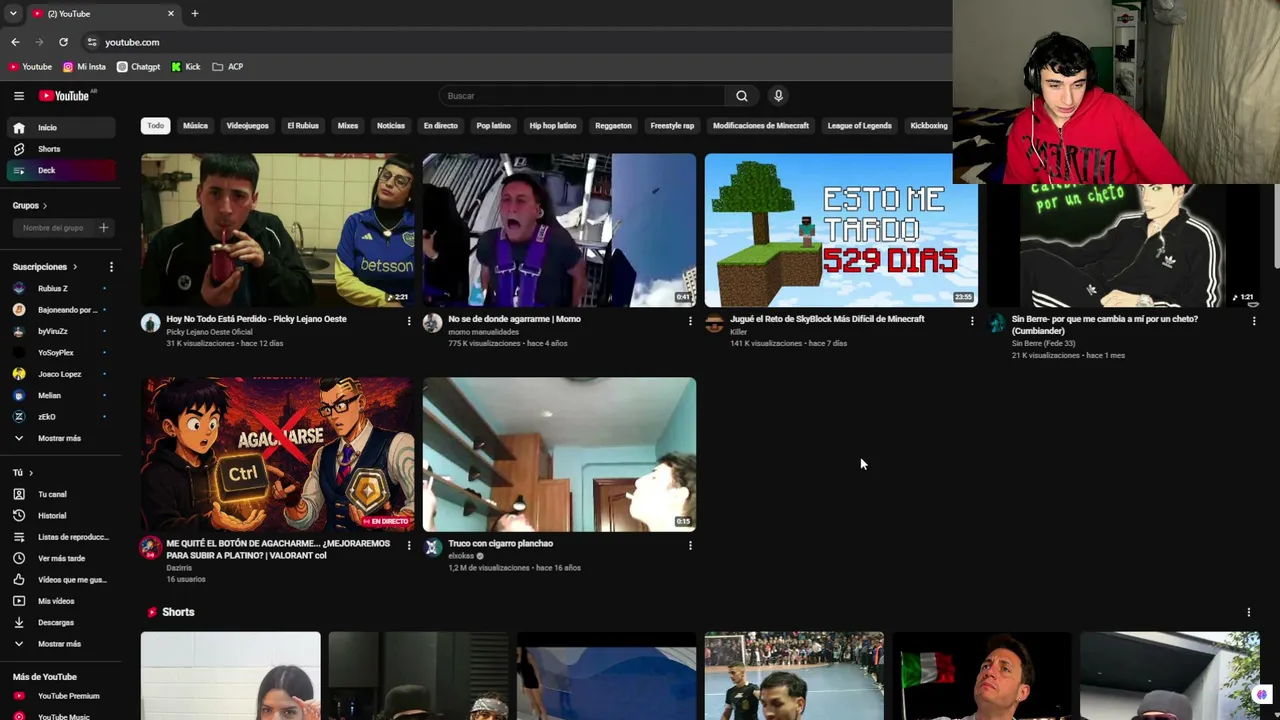Select the El Rubius chip

tap(303, 126)
